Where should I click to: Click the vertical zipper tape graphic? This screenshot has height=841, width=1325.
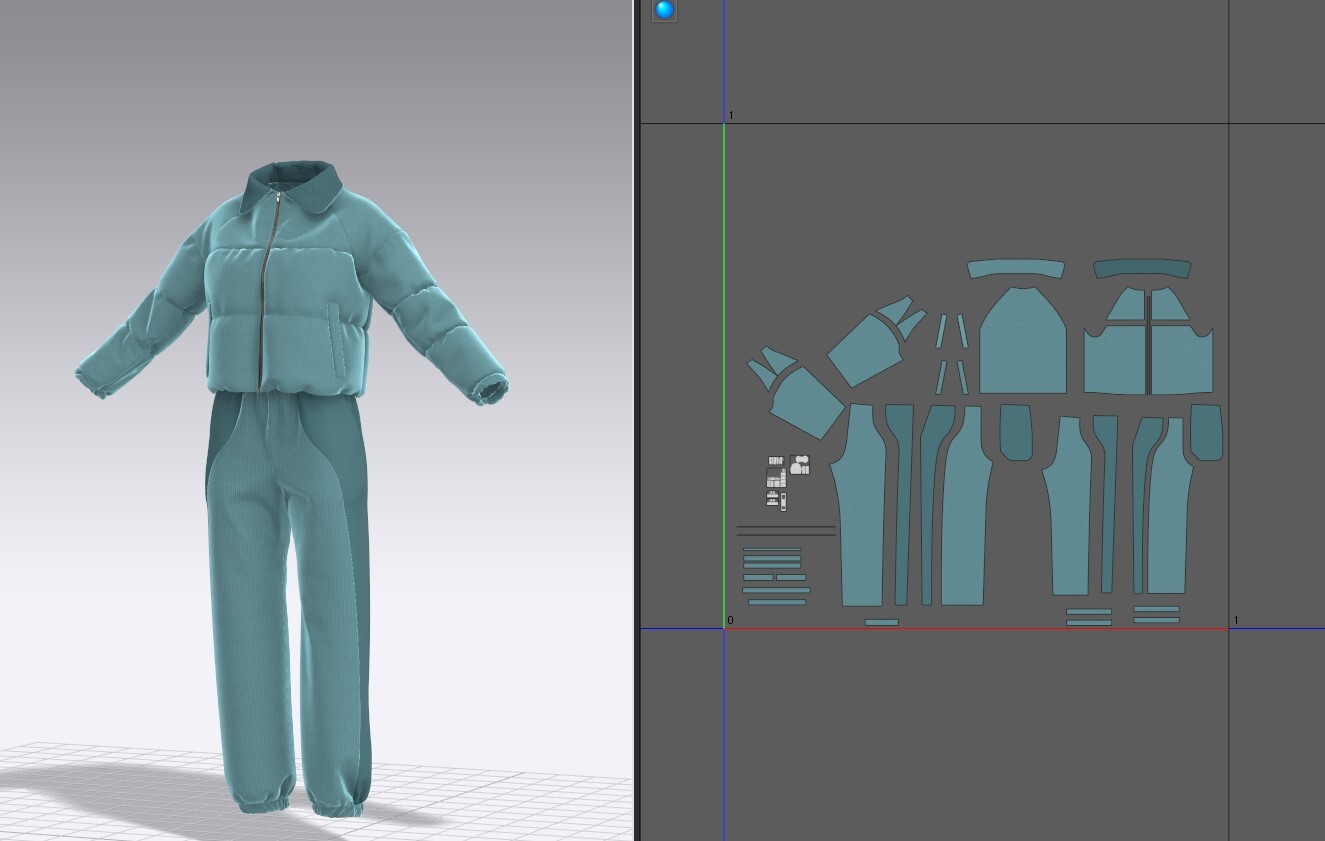click(x=784, y=502)
